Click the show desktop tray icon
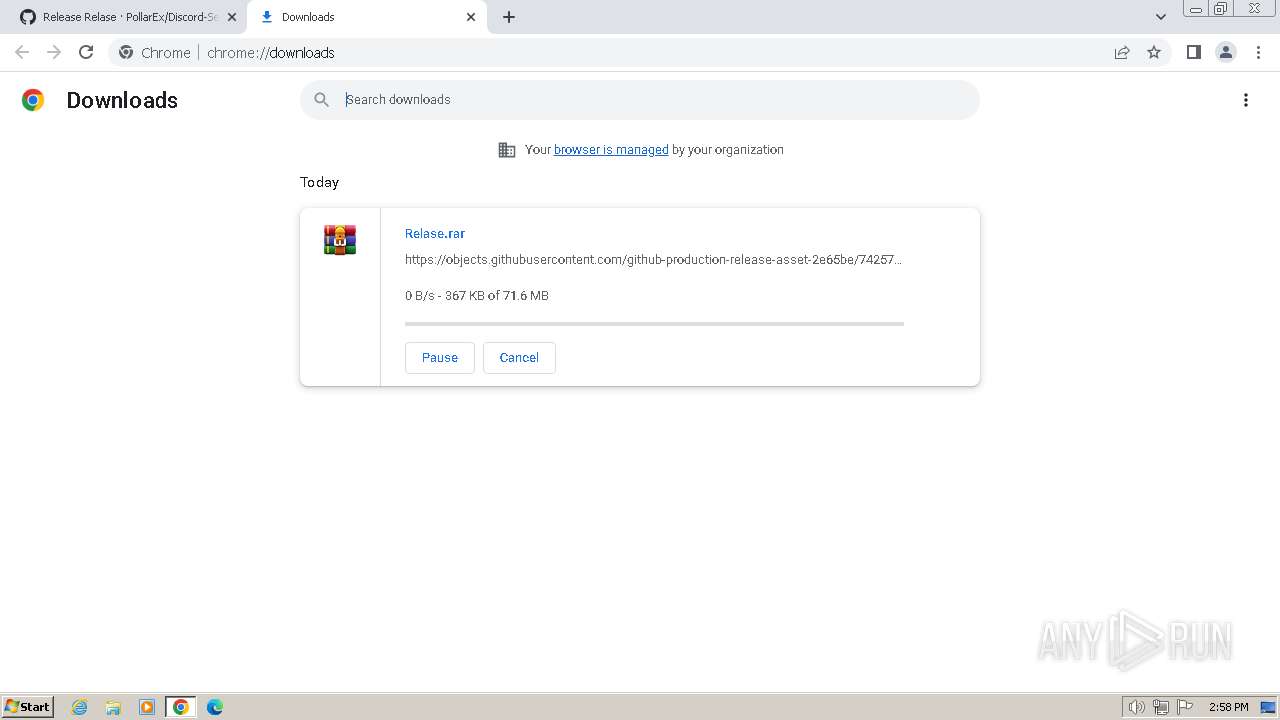This screenshot has height=720, width=1280. pos(1268,707)
